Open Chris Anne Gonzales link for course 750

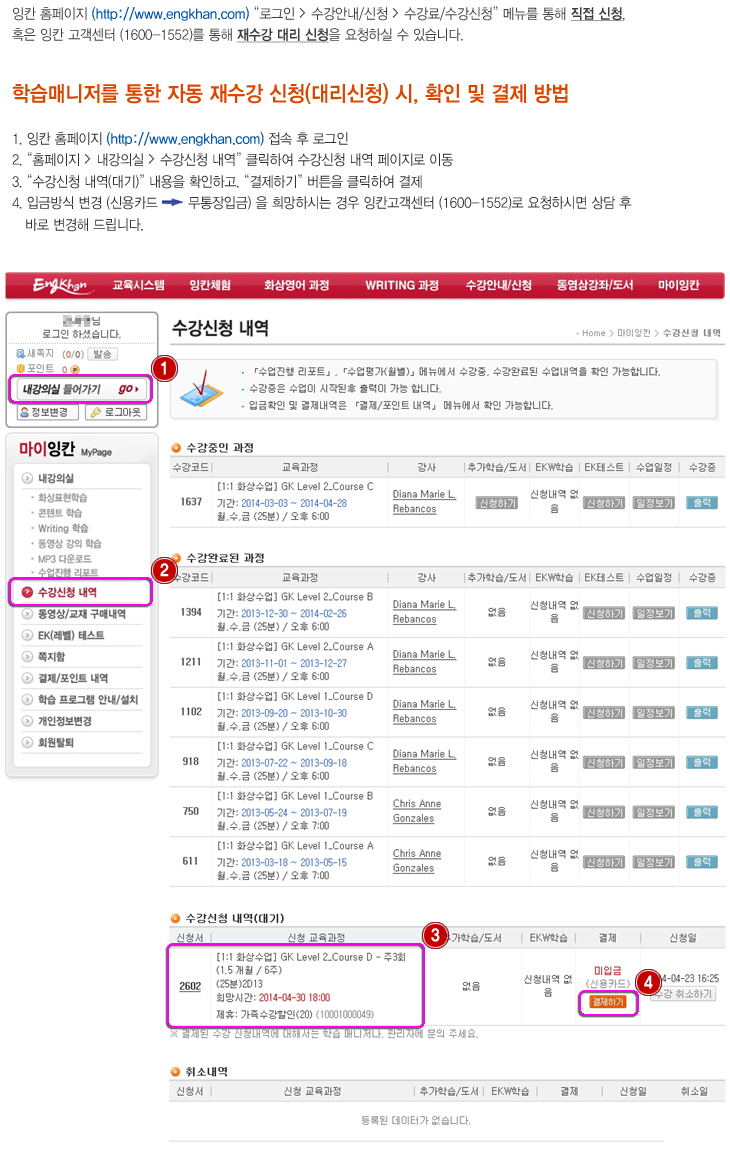pos(417,812)
